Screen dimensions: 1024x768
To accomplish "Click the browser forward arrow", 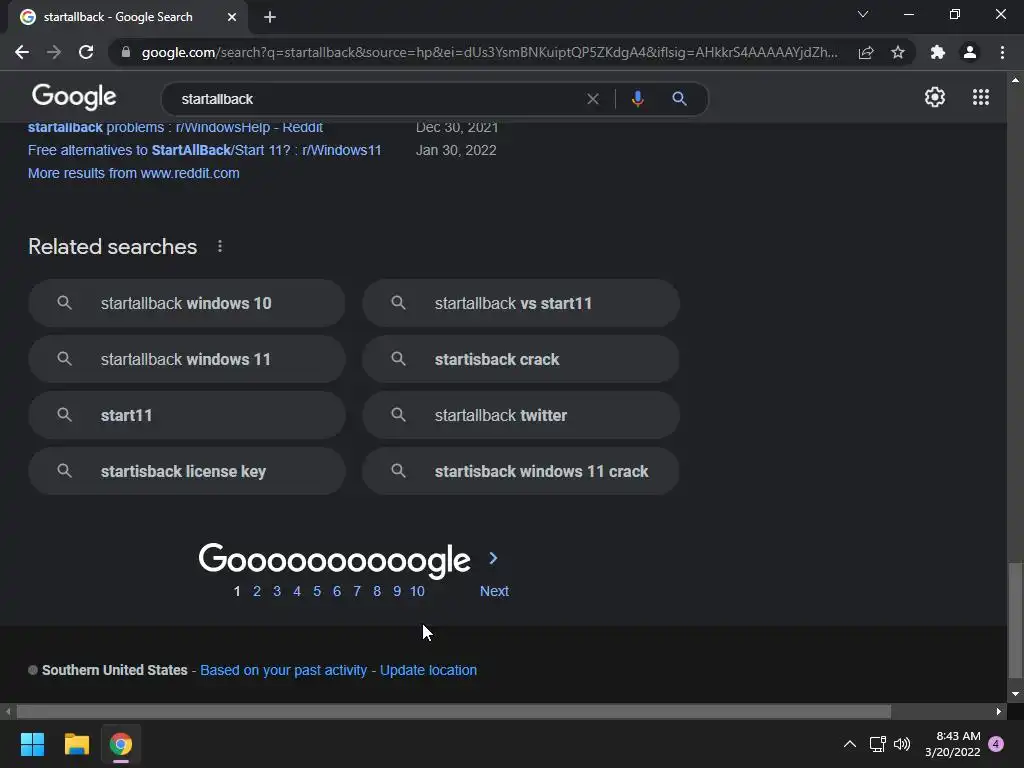I will coord(54,52).
